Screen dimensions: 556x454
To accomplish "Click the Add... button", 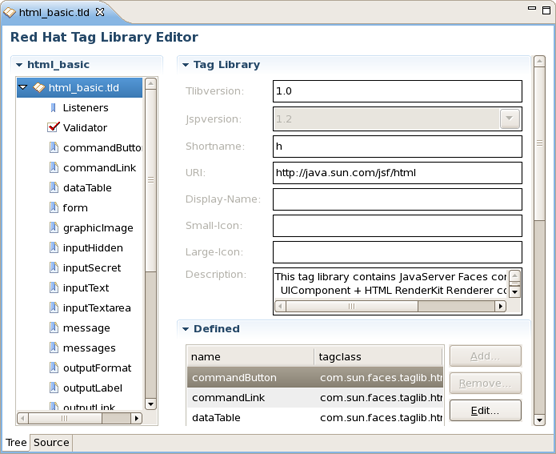I will (x=485, y=356).
